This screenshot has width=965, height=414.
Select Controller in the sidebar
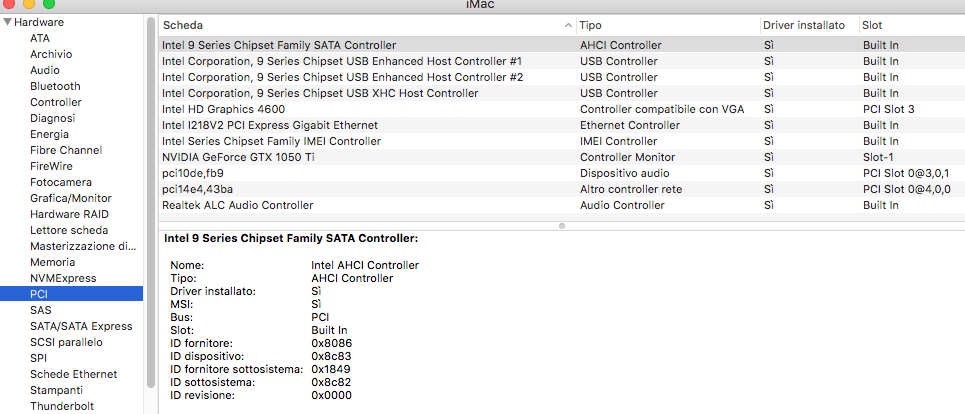point(56,102)
